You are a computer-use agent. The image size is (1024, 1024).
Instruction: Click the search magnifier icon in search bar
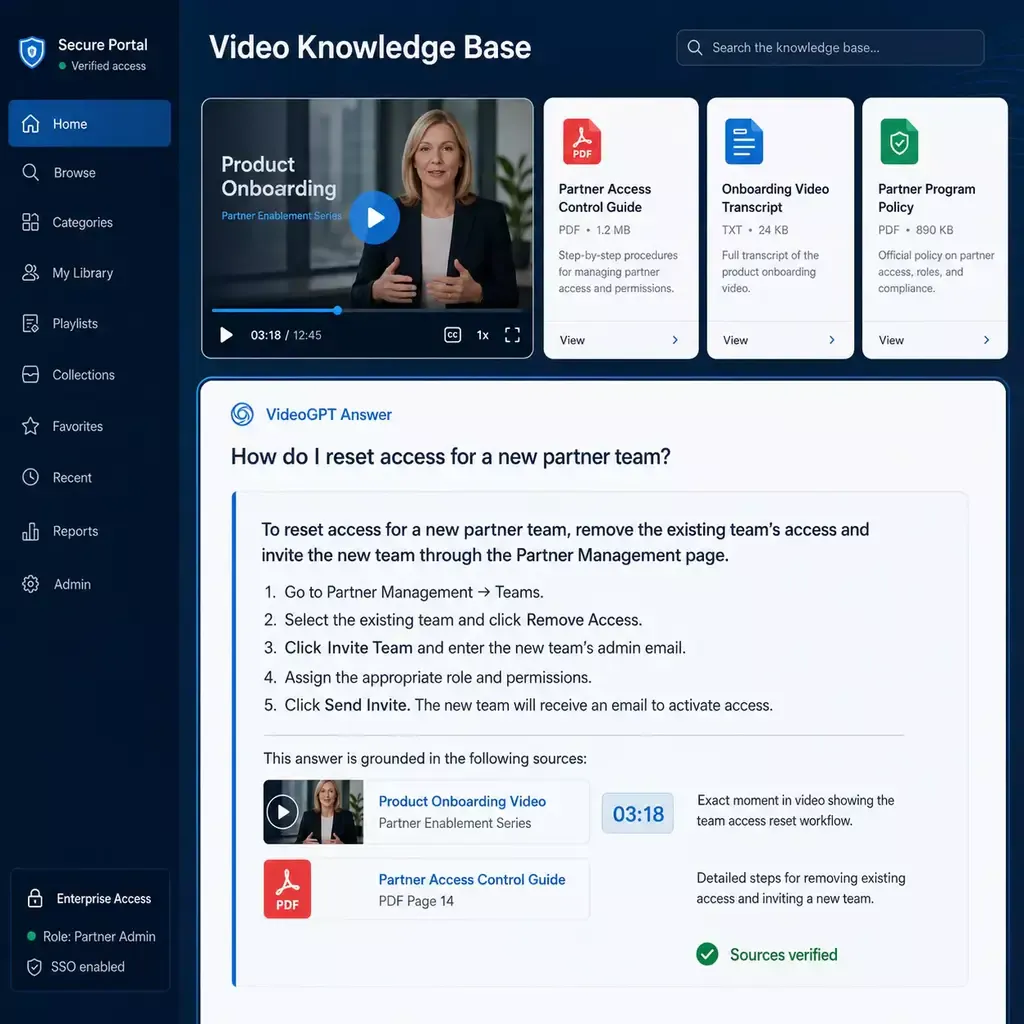coord(695,48)
